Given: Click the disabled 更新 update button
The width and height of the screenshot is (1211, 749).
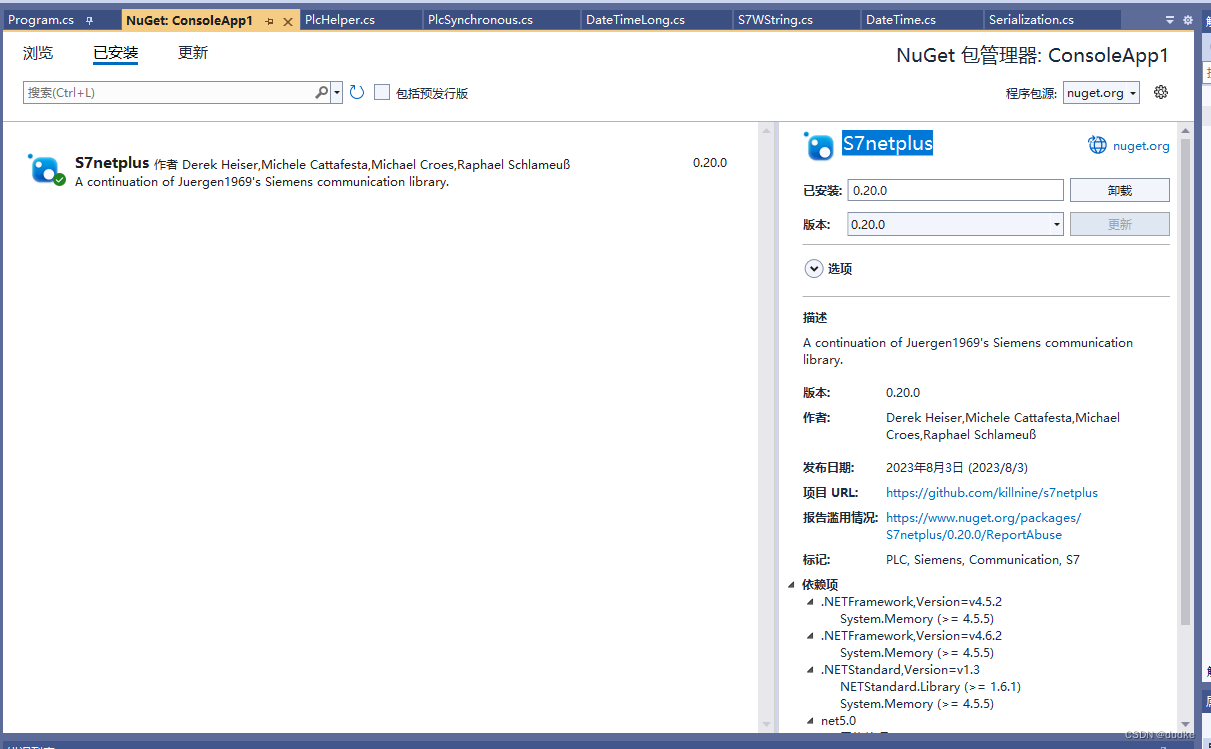Looking at the screenshot, I should tap(1119, 224).
